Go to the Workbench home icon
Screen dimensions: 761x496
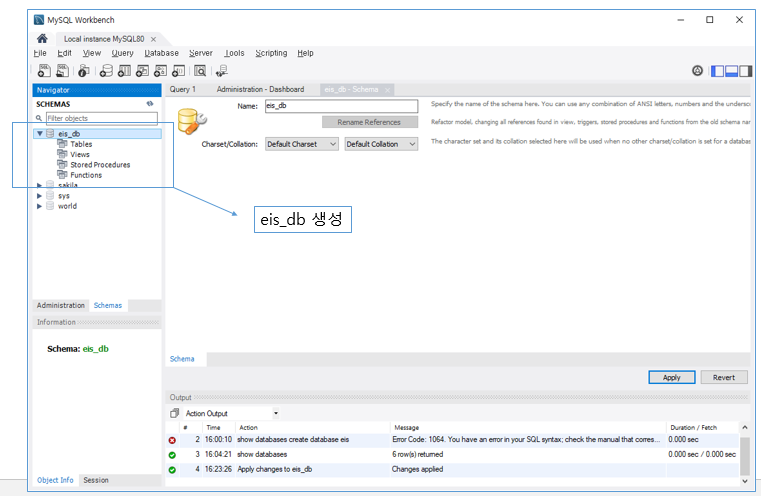tap(42, 38)
